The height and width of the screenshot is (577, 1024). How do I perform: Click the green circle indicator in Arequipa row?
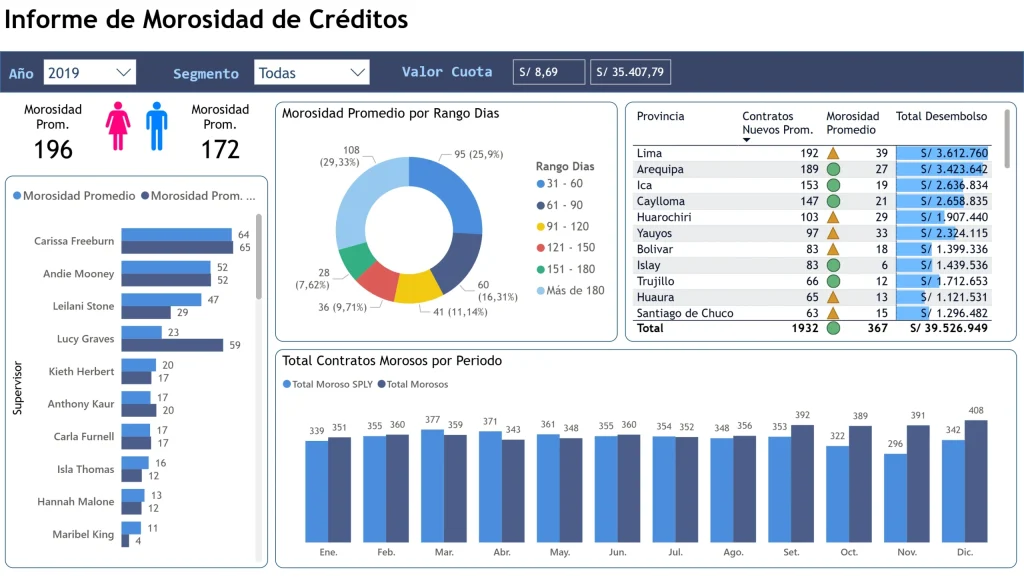point(832,169)
